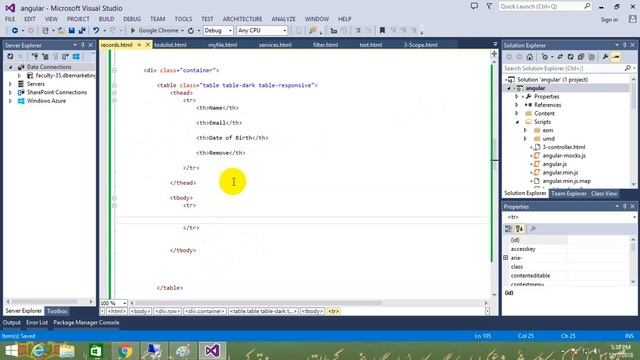Click Collapse All icon in Solution Explorer toolbar
This screenshot has width=640, height=360.
580,57
